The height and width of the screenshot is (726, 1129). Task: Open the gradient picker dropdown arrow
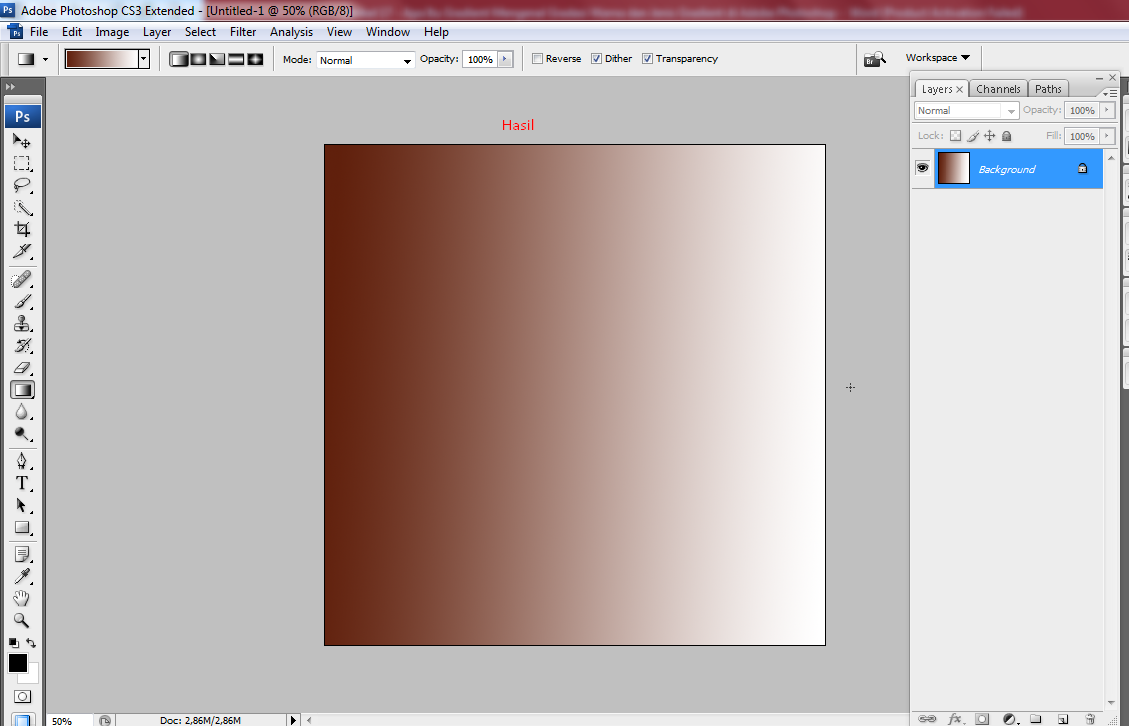tap(142, 58)
